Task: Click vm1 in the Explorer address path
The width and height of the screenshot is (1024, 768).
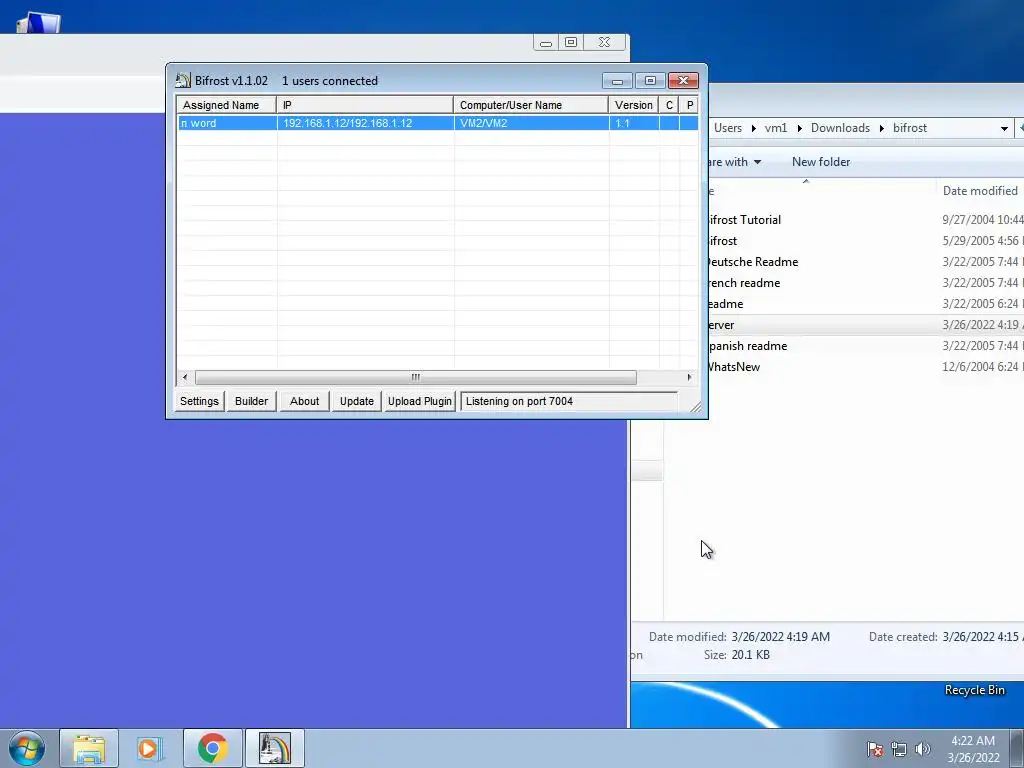Action: [776, 128]
